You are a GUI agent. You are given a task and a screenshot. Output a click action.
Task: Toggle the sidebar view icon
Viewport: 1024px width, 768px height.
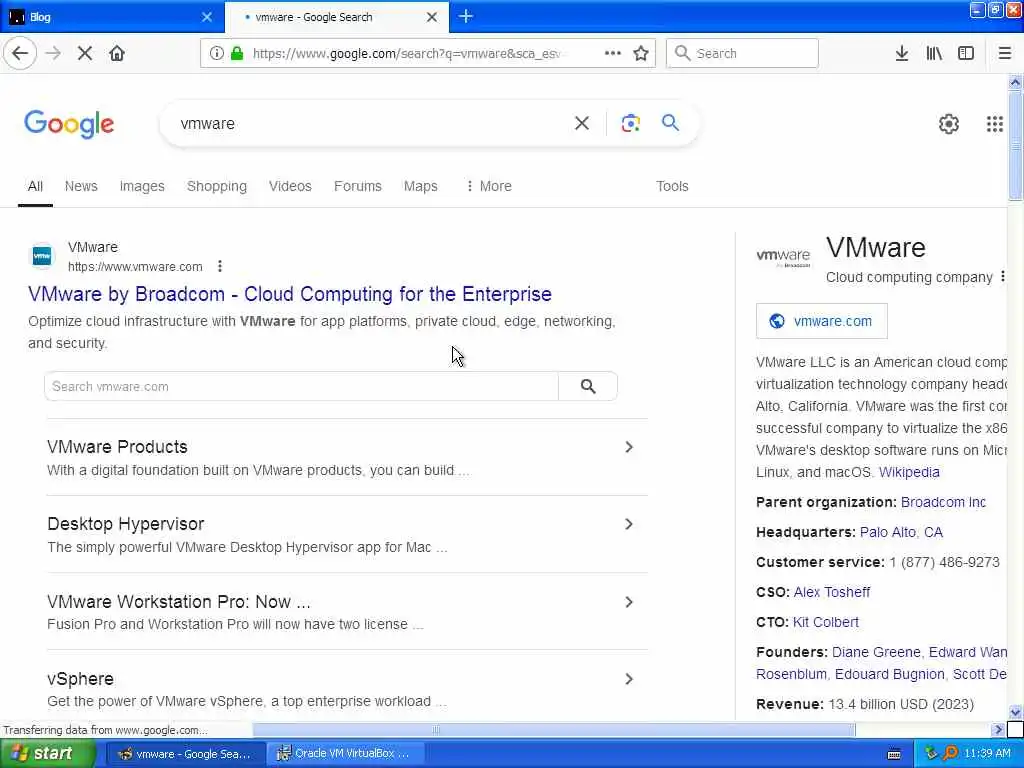966,54
